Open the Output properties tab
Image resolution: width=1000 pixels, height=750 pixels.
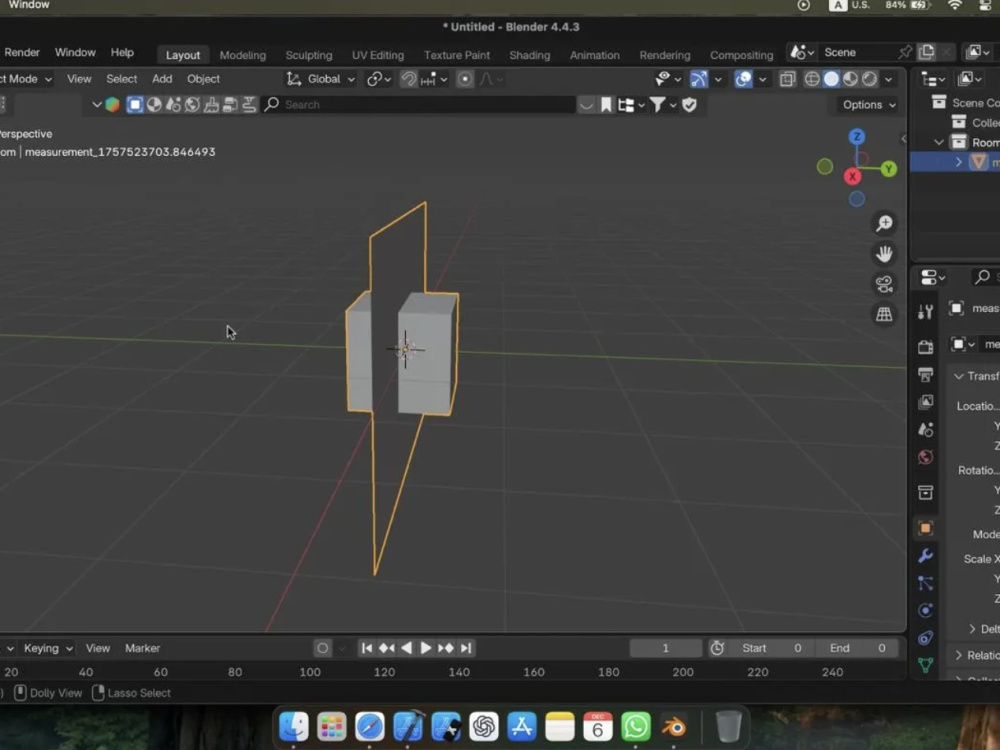click(925, 374)
